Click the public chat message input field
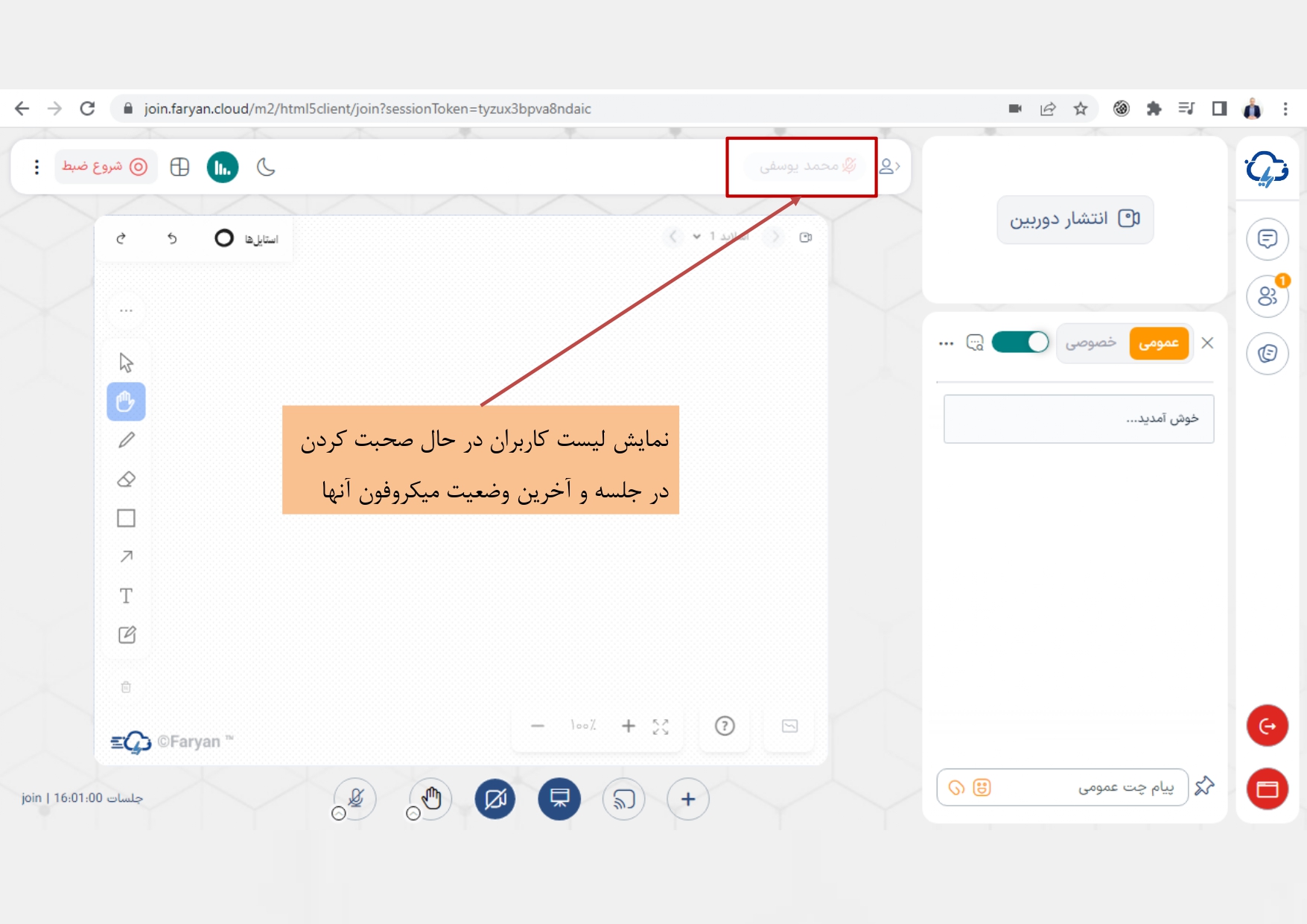Screen dimensions: 1307x924 1087,788
